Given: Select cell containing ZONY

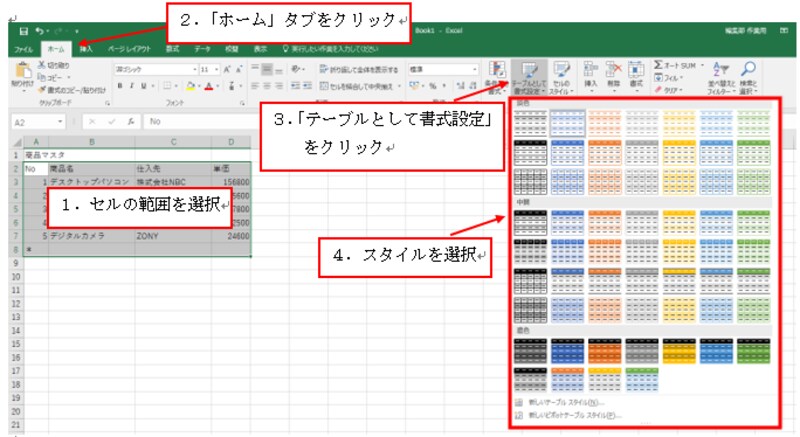Looking at the screenshot, I should tap(173, 236).
